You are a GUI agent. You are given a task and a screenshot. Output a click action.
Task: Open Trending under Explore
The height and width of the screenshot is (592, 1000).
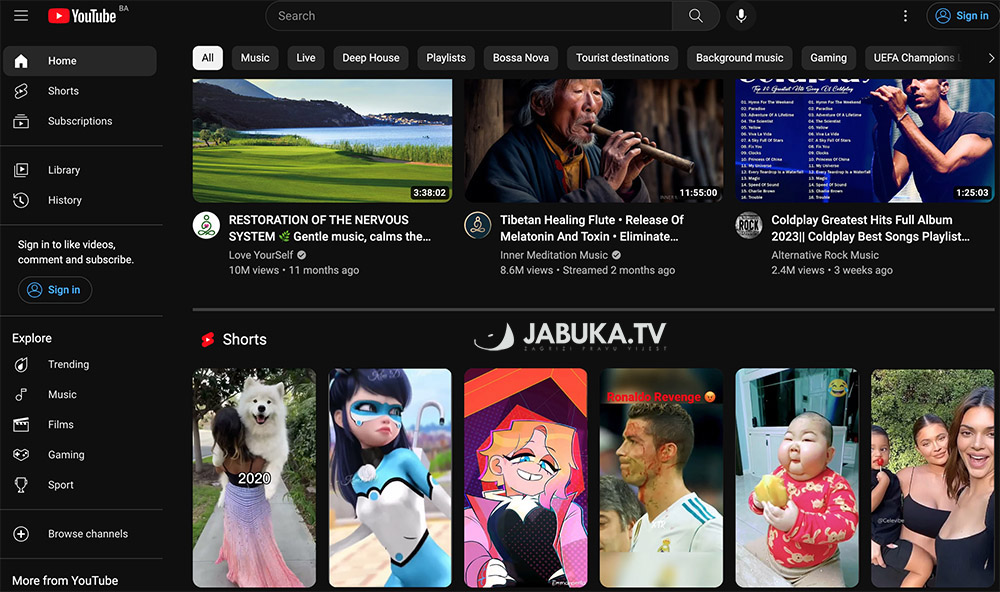80,364
